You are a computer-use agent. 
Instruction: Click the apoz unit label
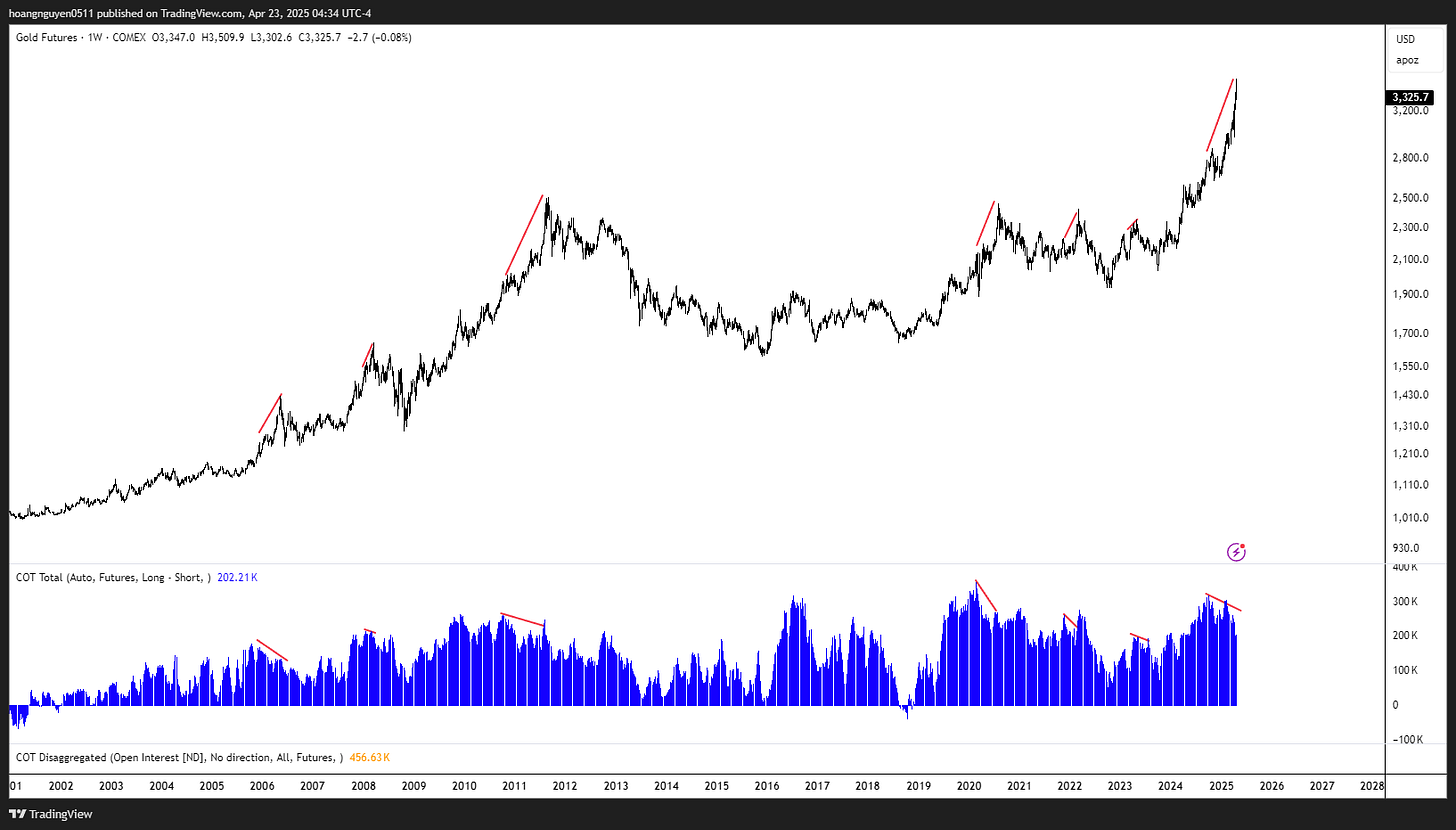click(1407, 60)
